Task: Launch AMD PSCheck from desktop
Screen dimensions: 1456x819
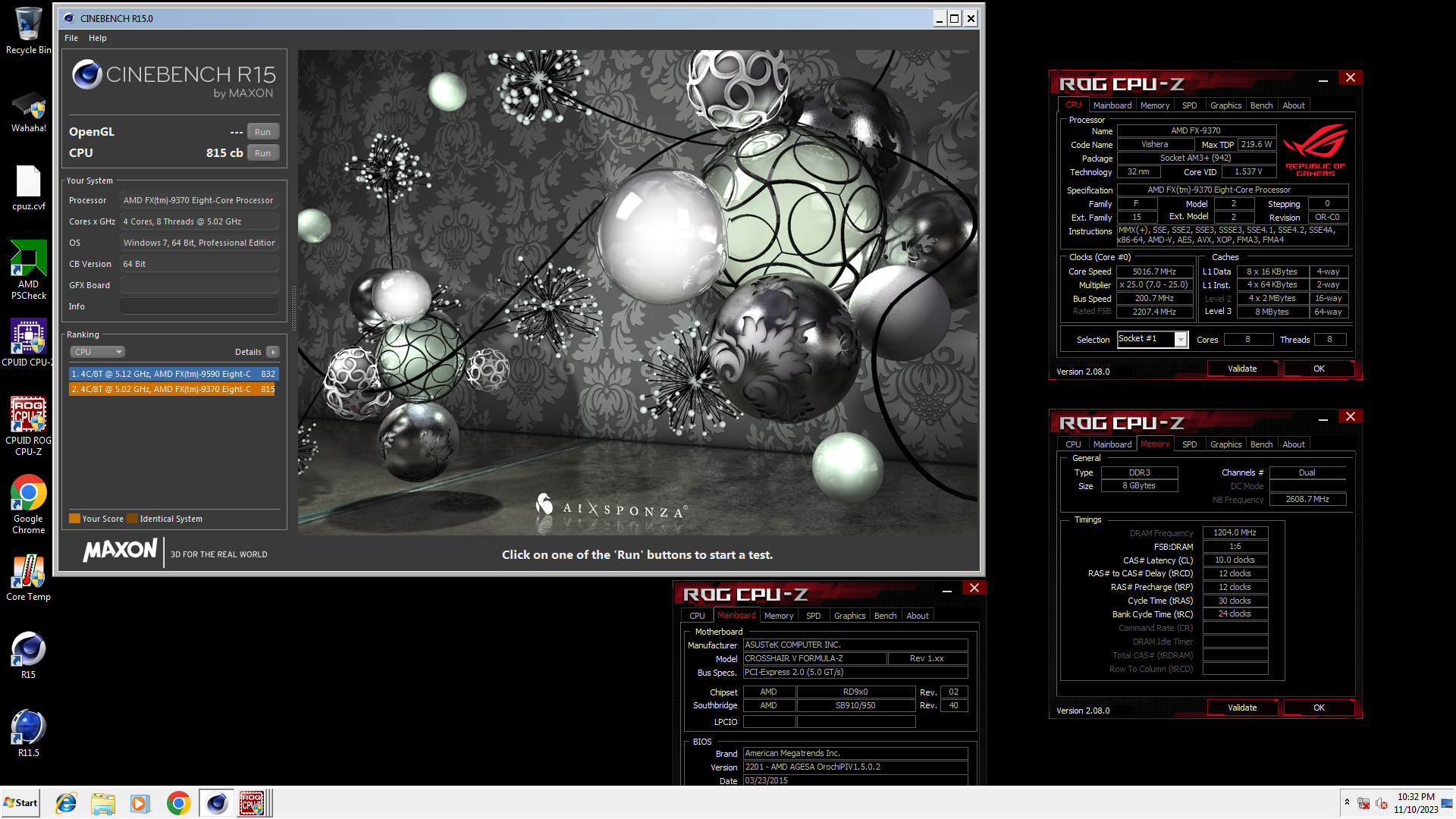Action: [x=28, y=269]
